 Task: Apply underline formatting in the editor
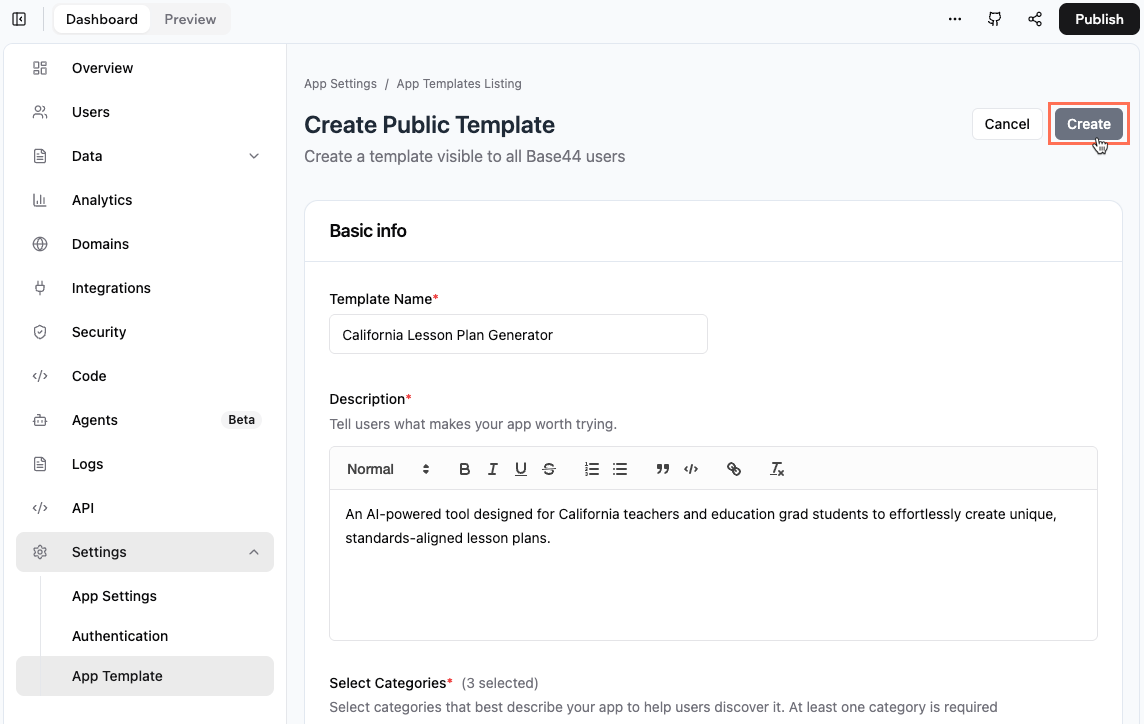tap(520, 468)
